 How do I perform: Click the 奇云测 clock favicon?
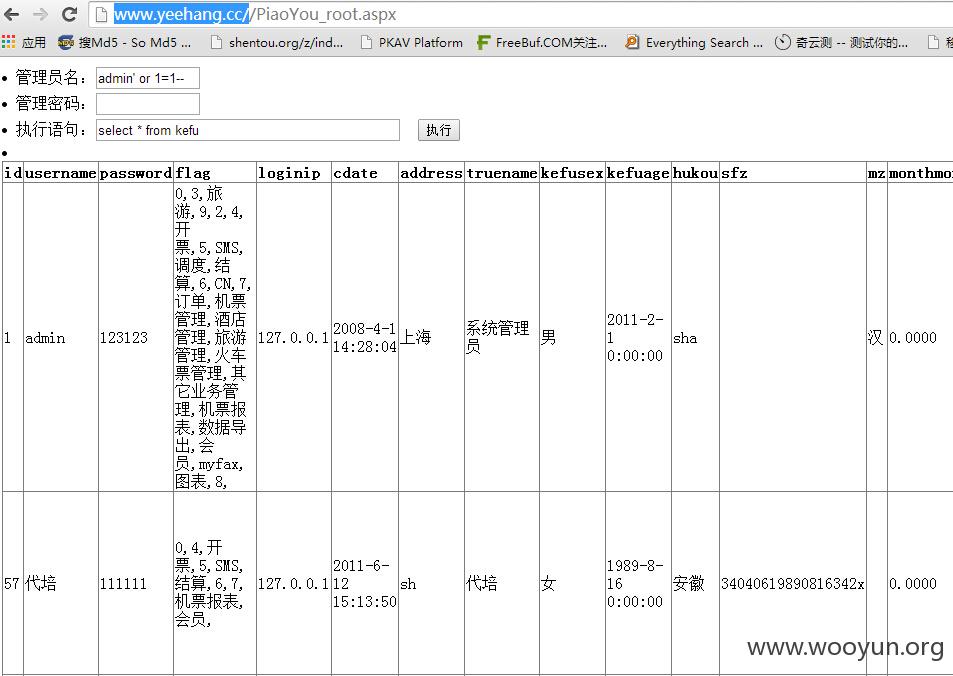pyautogui.click(x=782, y=43)
